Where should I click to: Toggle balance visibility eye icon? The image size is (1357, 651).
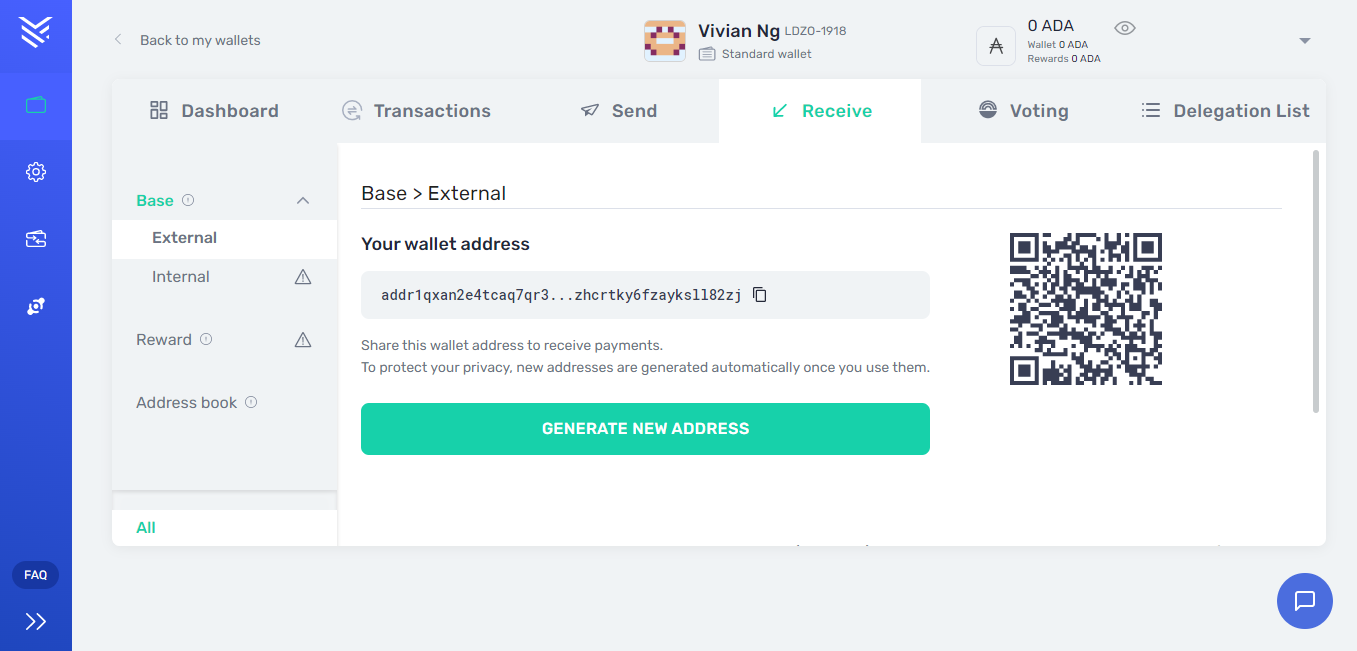(1125, 28)
